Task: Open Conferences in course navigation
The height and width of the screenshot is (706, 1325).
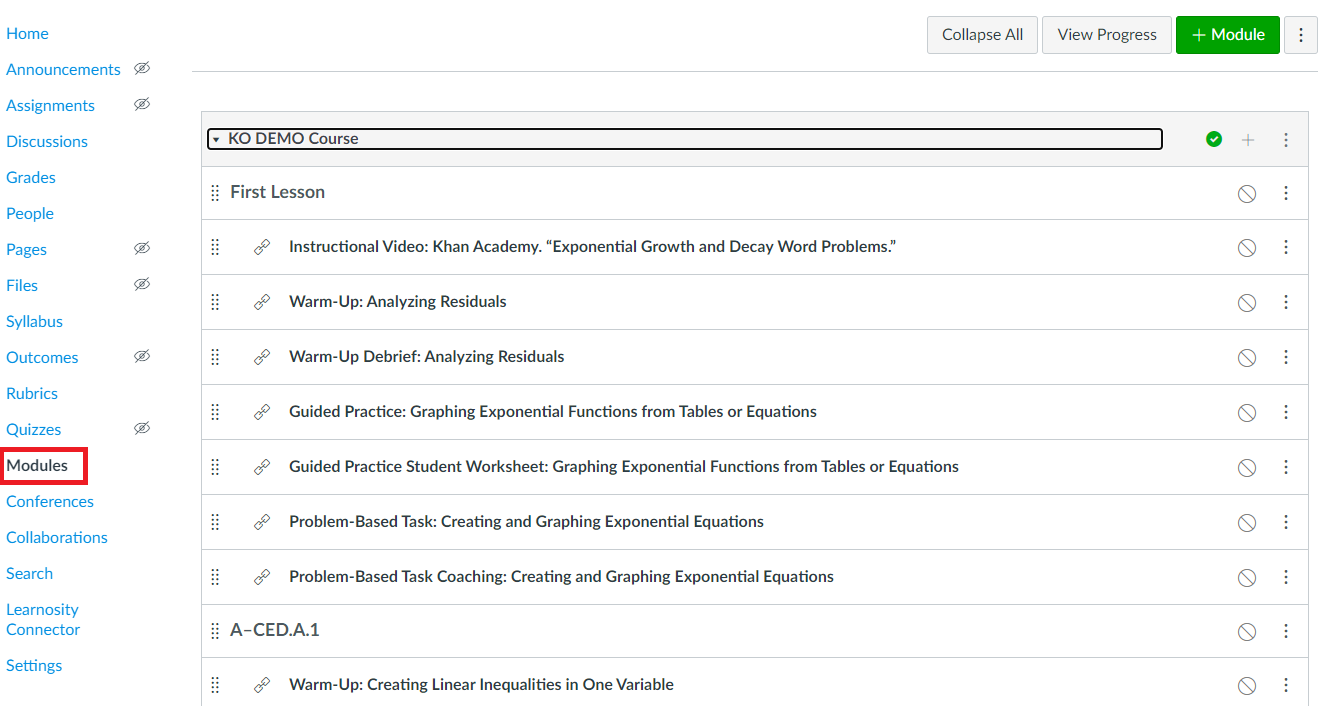Action: click(50, 502)
